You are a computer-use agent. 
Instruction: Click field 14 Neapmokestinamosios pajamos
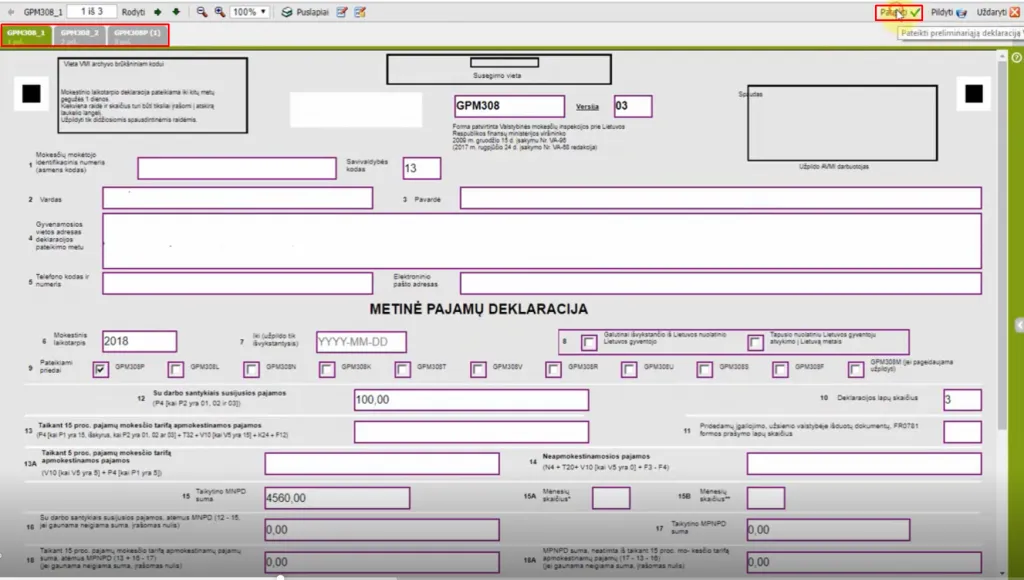point(864,464)
